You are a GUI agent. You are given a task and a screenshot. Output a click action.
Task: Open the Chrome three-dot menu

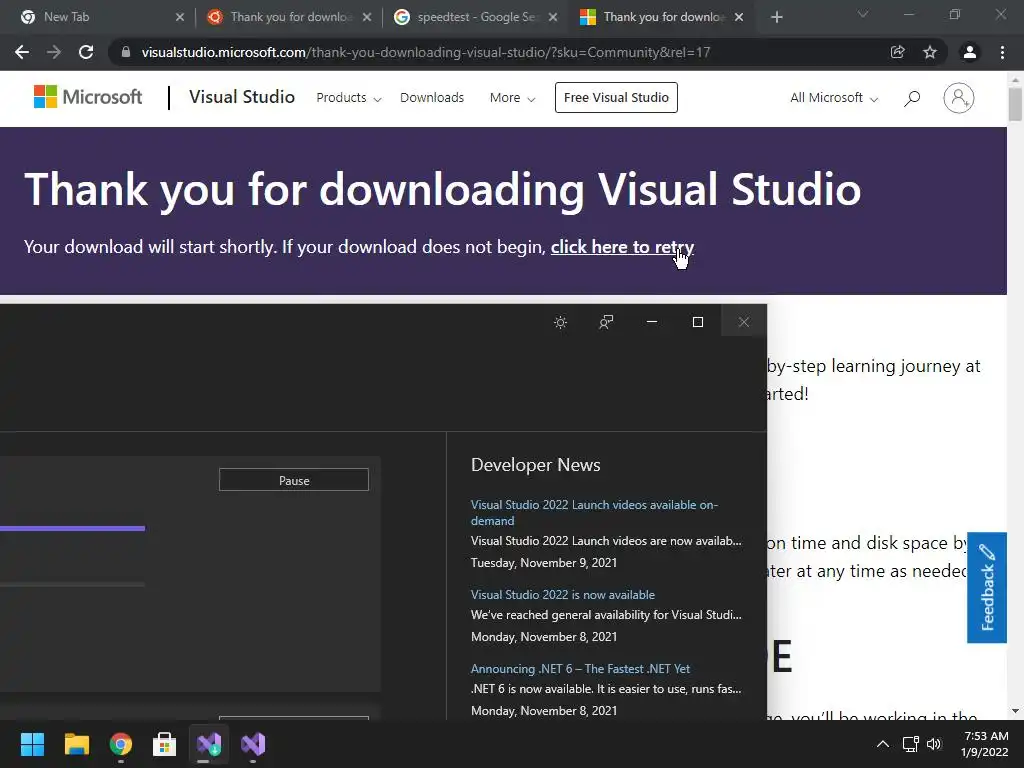pyautogui.click(x=1002, y=52)
